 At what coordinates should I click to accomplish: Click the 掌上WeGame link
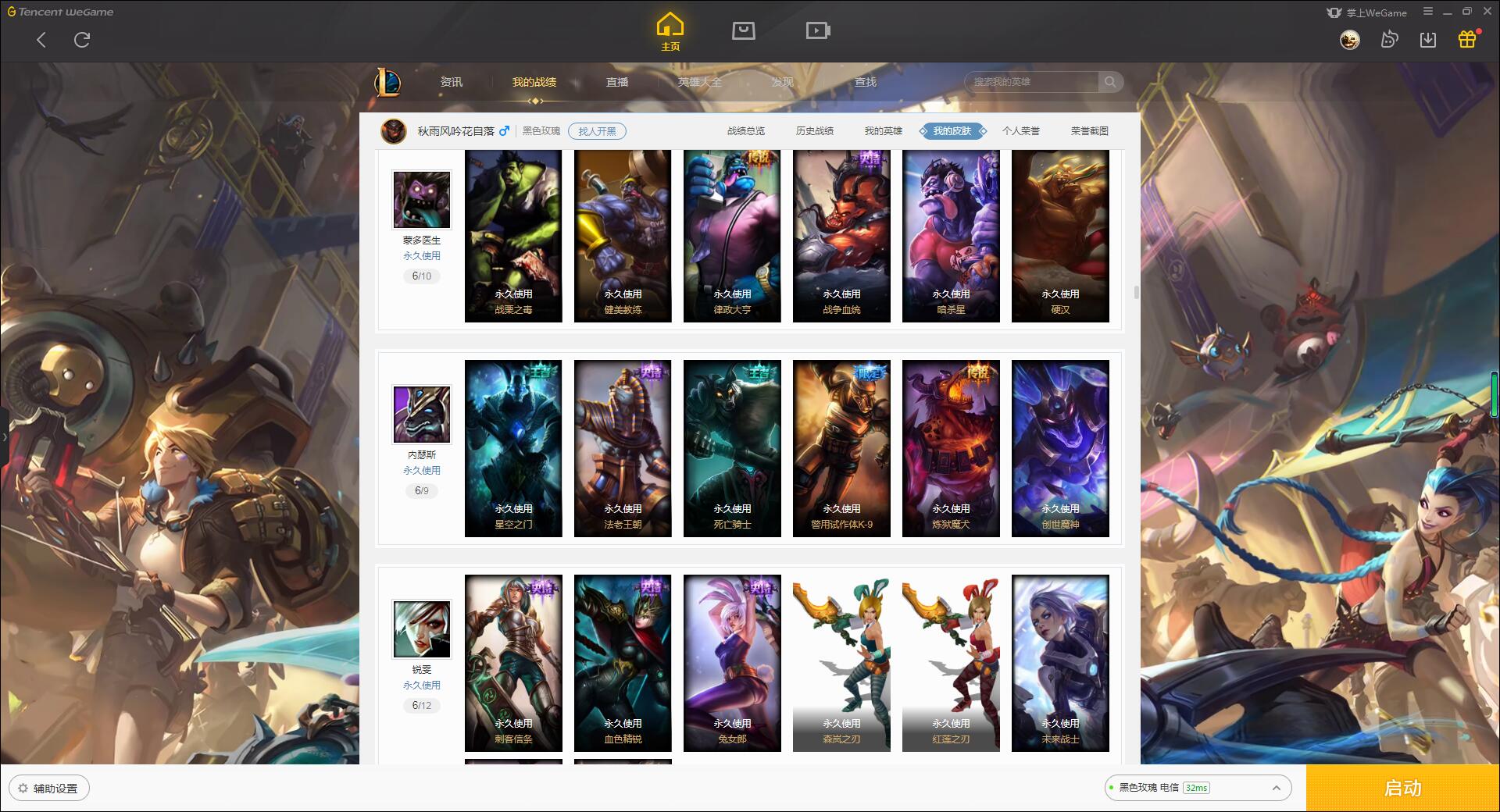click(x=1366, y=12)
